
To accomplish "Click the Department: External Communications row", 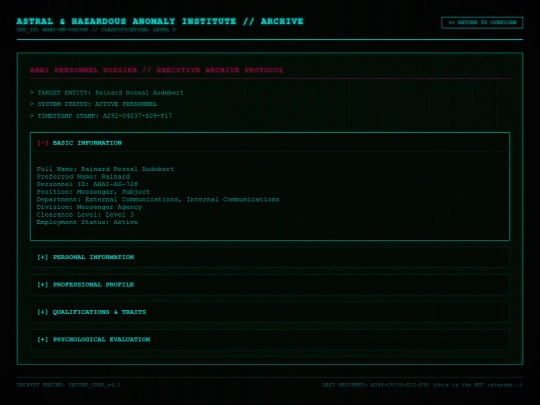I will (158, 199).
